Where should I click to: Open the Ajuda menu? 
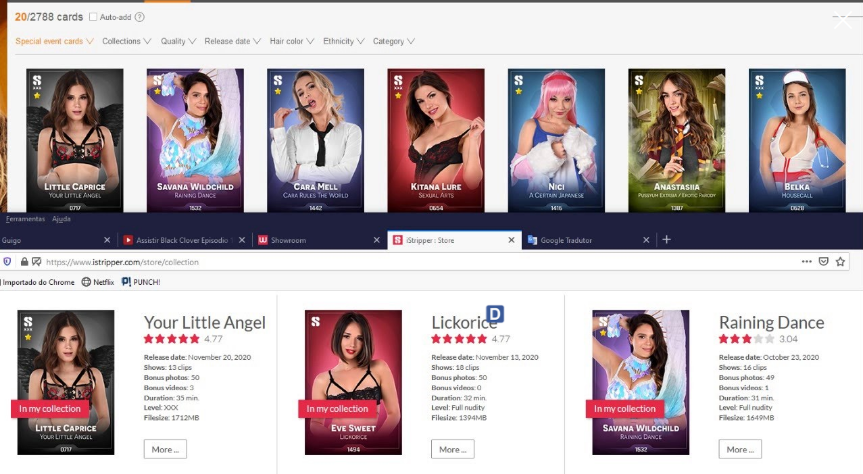point(61,219)
